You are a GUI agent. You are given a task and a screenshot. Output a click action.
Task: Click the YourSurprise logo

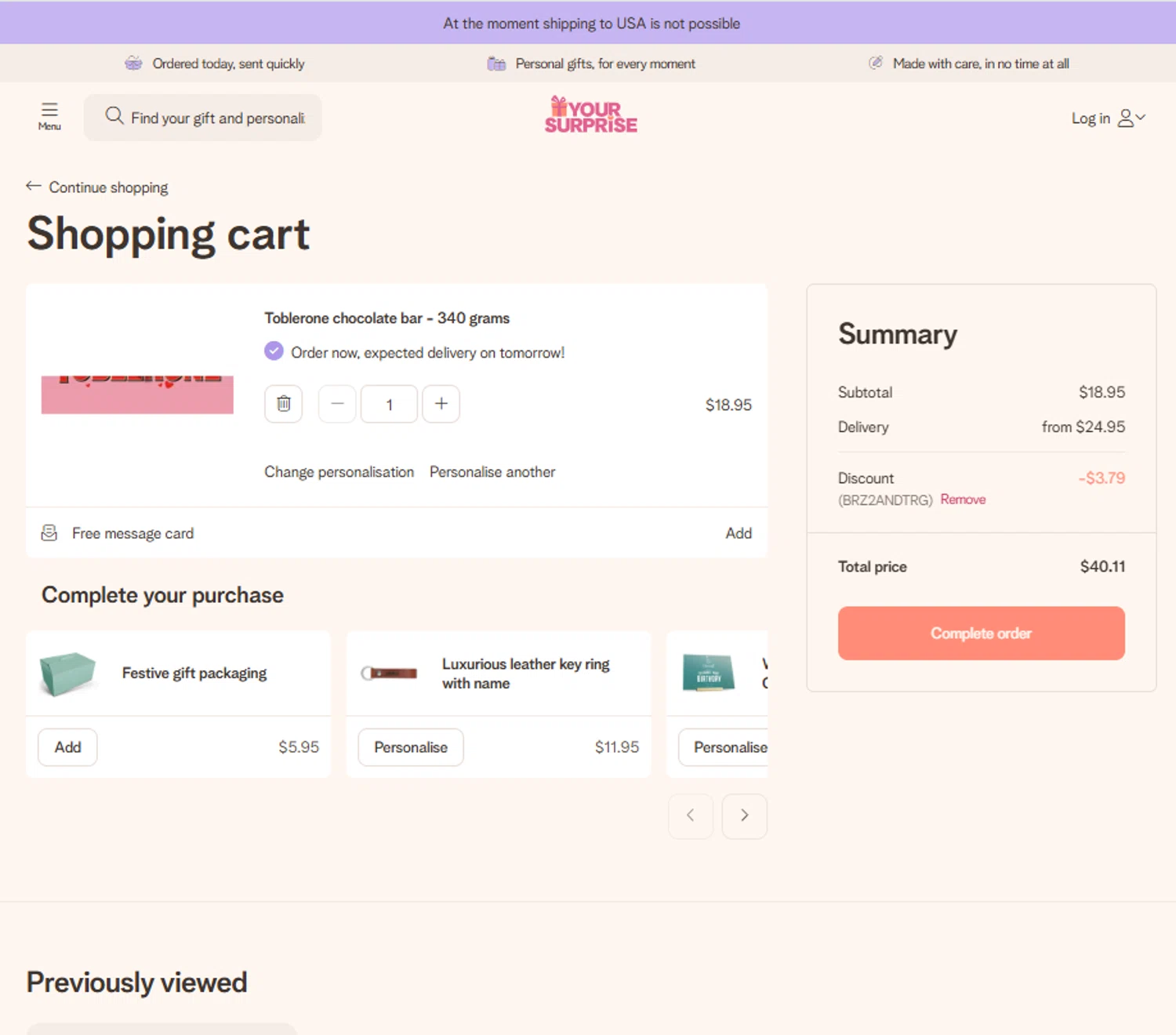(x=591, y=115)
